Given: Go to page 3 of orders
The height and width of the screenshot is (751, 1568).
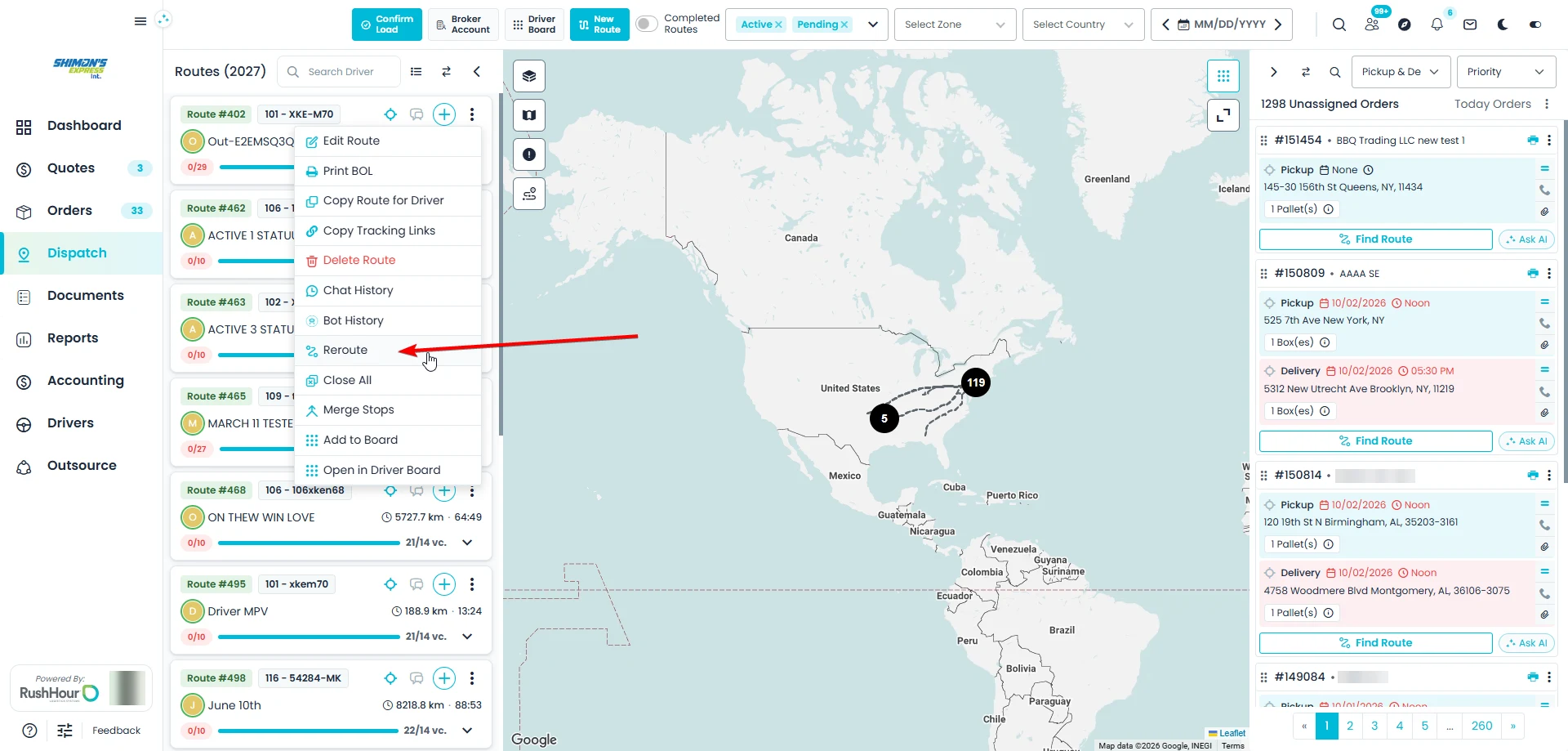Looking at the screenshot, I should [x=1374, y=726].
